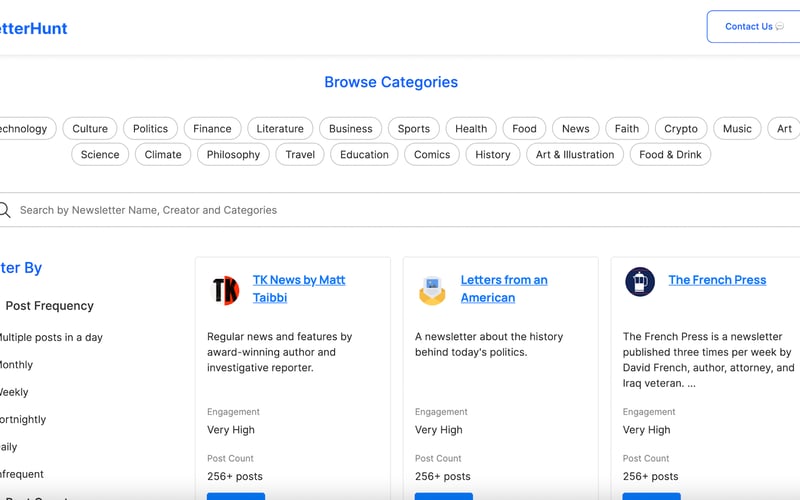Open the Art & Illustration category
The image size is (800, 500).
pyautogui.click(x=575, y=155)
